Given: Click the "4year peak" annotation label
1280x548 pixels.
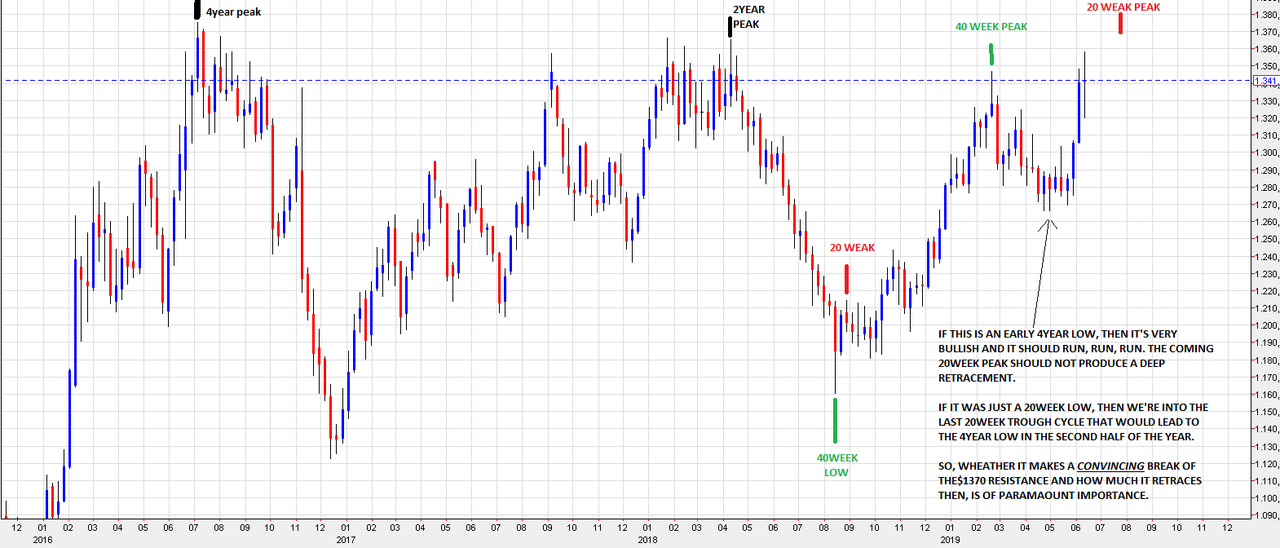Looking at the screenshot, I should point(233,12).
